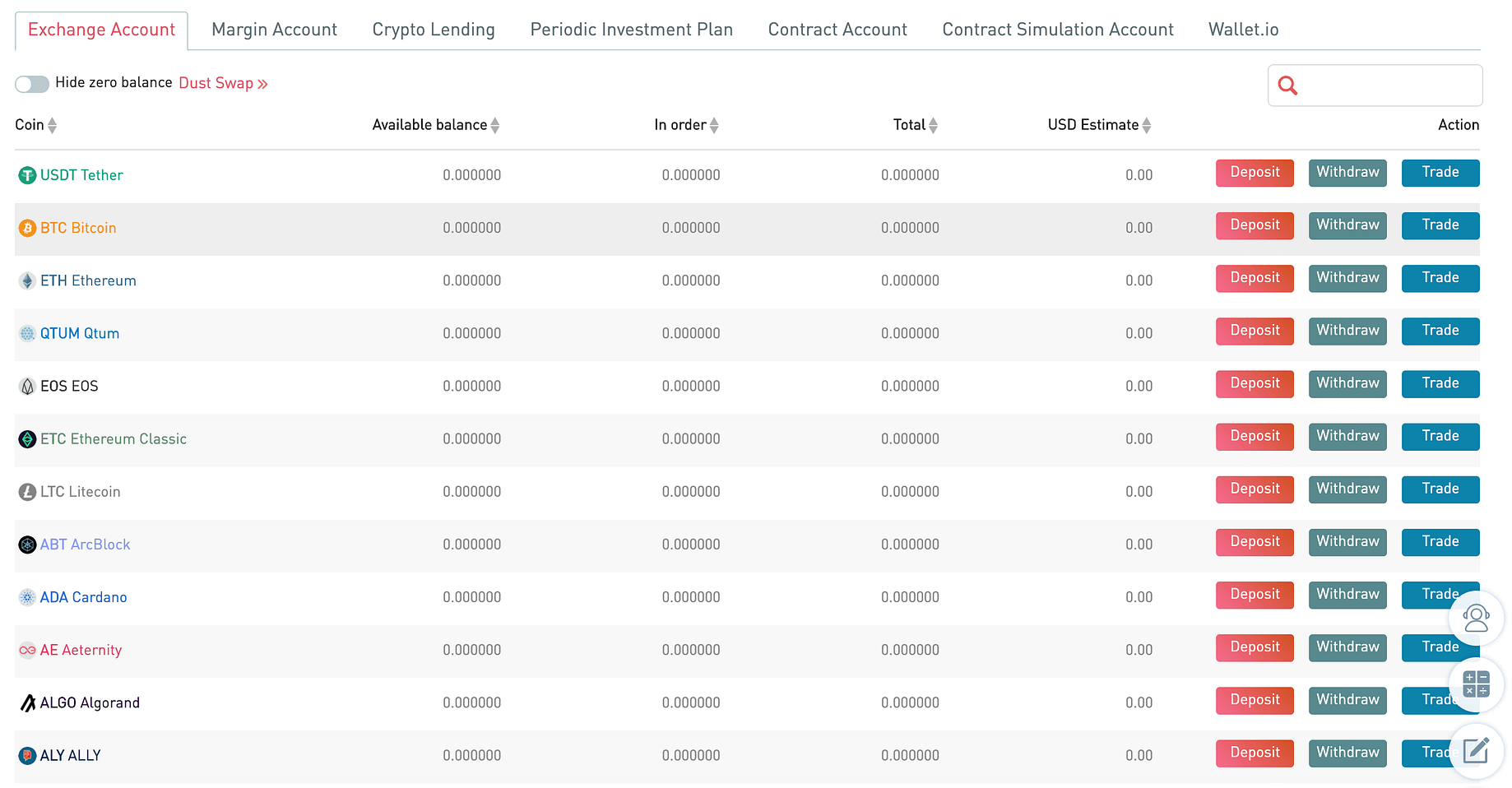
Task: Open the Contract Simulation Account tab
Action: click(x=1058, y=30)
